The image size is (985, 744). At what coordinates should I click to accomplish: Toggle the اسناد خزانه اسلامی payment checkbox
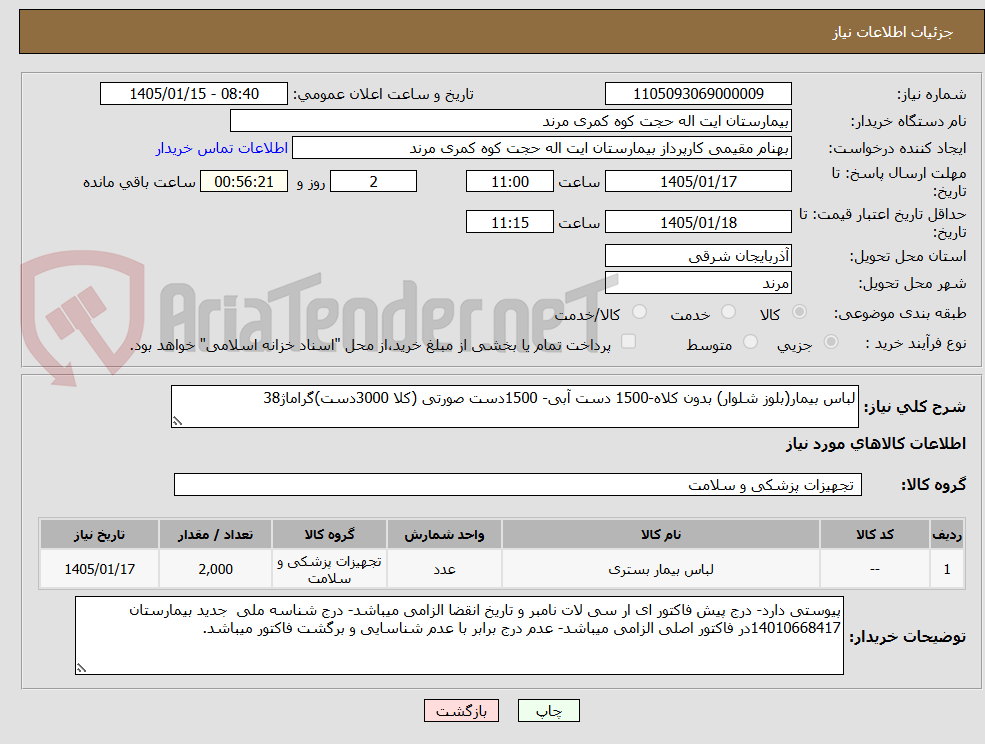pos(628,341)
